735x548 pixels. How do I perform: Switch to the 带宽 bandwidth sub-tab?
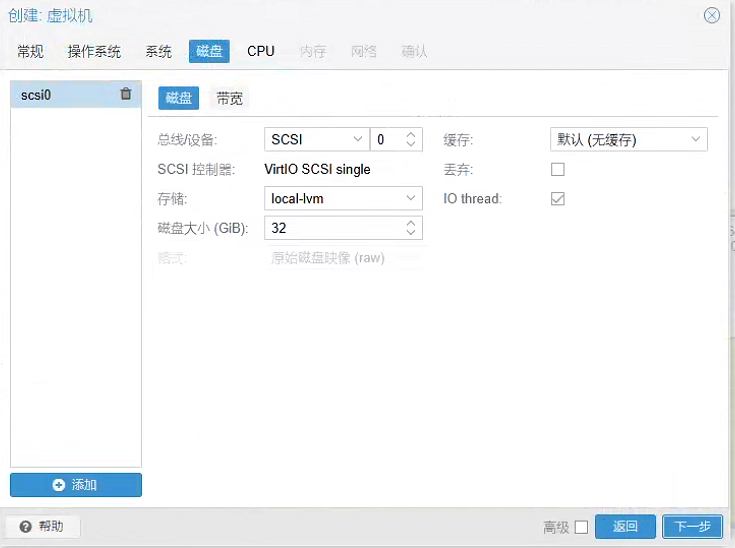tap(229, 98)
